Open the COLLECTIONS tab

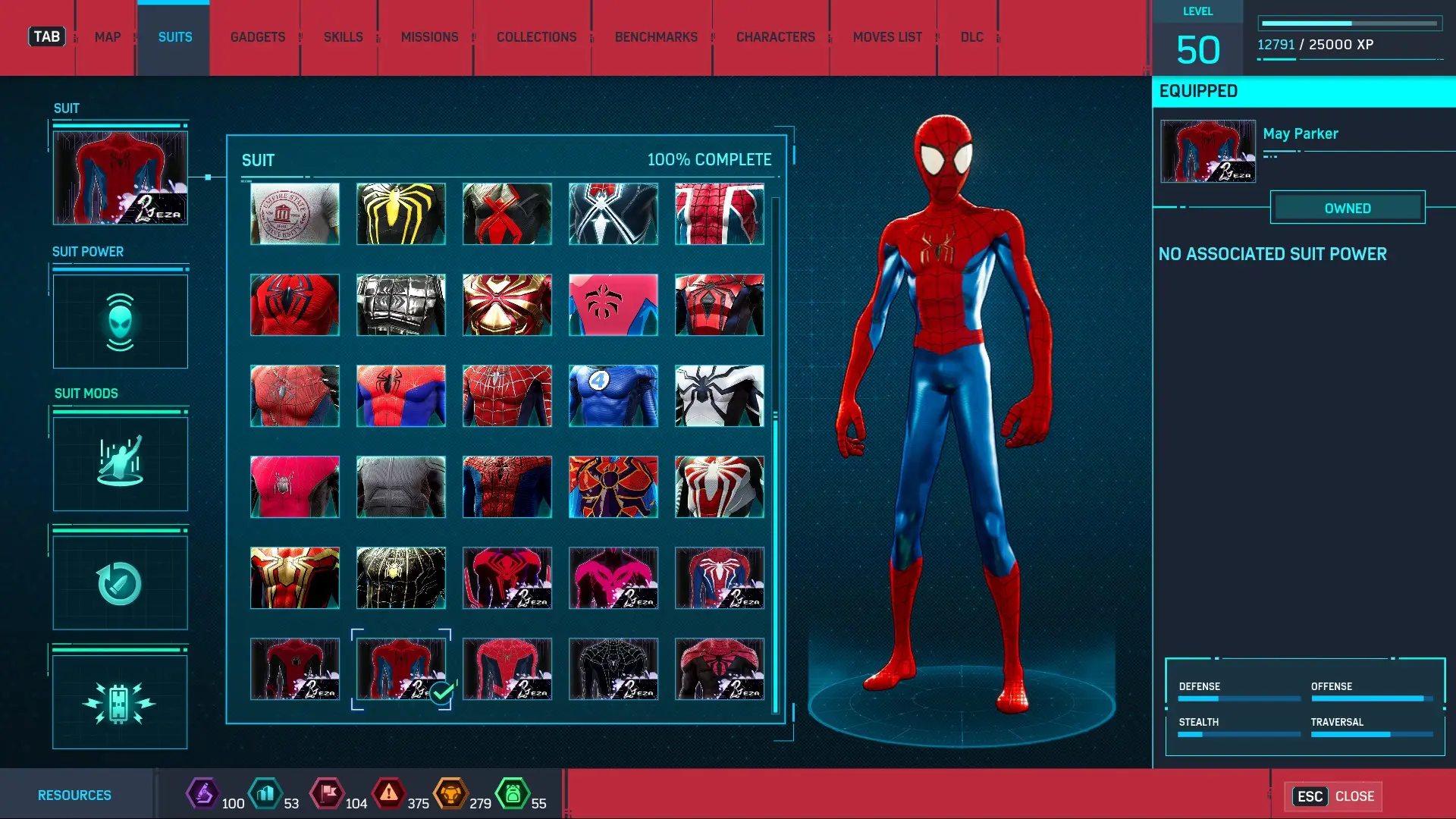coord(536,37)
